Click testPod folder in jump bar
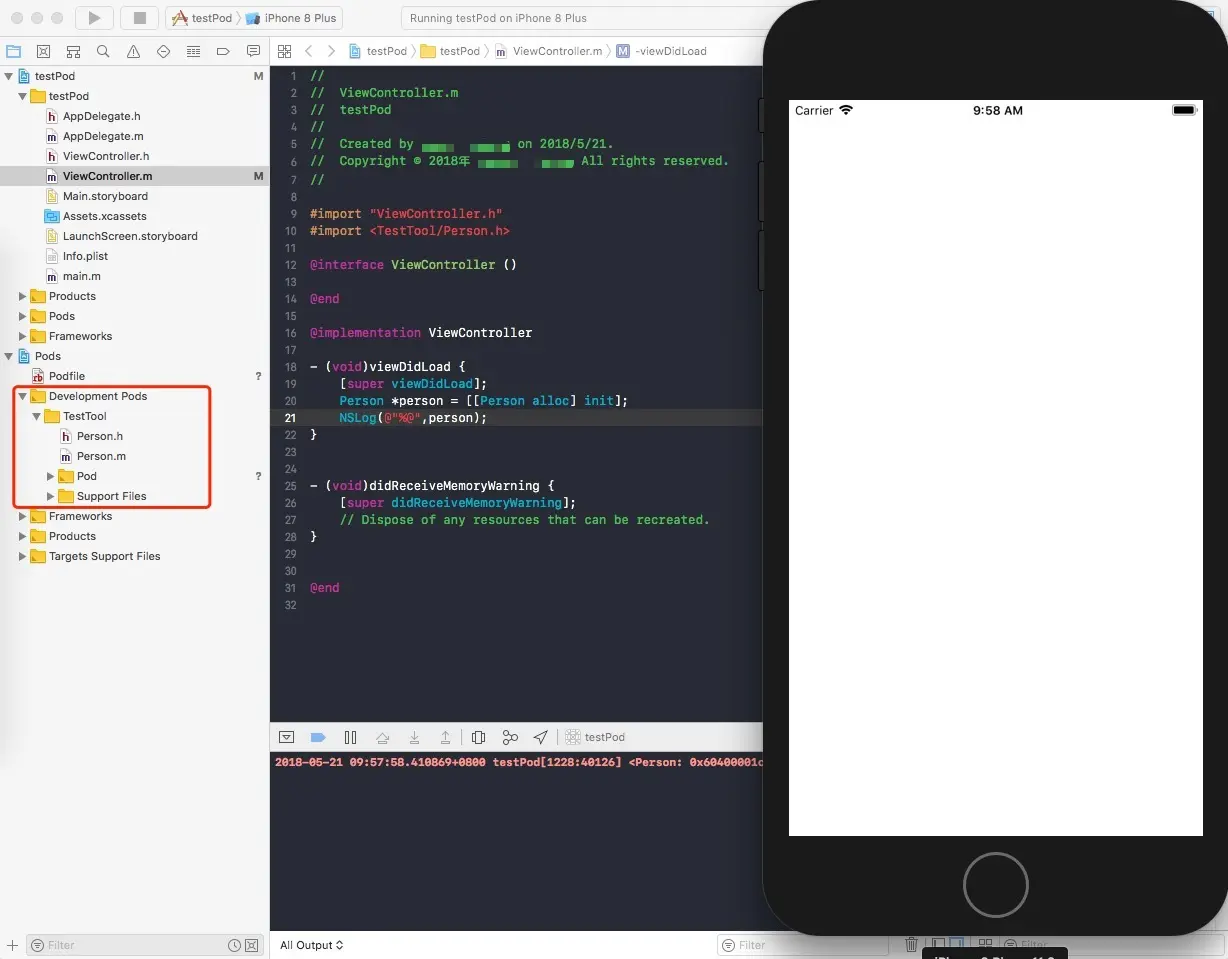The width and height of the screenshot is (1228, 959). tap(451, 51)
